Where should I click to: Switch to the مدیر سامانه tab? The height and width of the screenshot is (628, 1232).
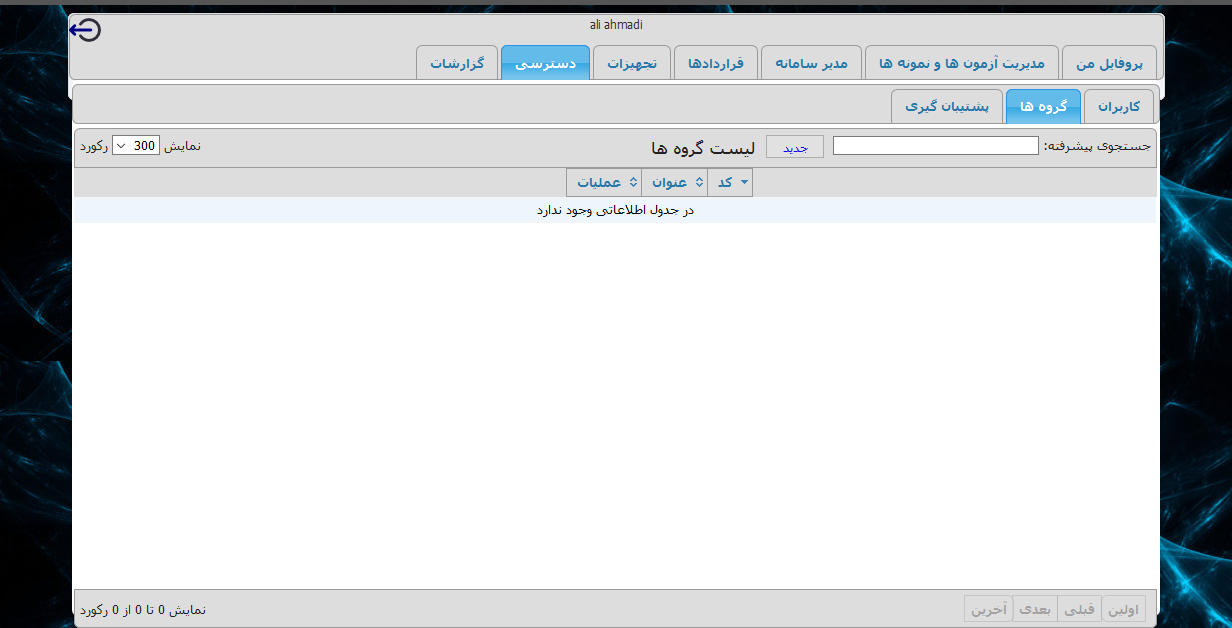(x=811, y=63)
